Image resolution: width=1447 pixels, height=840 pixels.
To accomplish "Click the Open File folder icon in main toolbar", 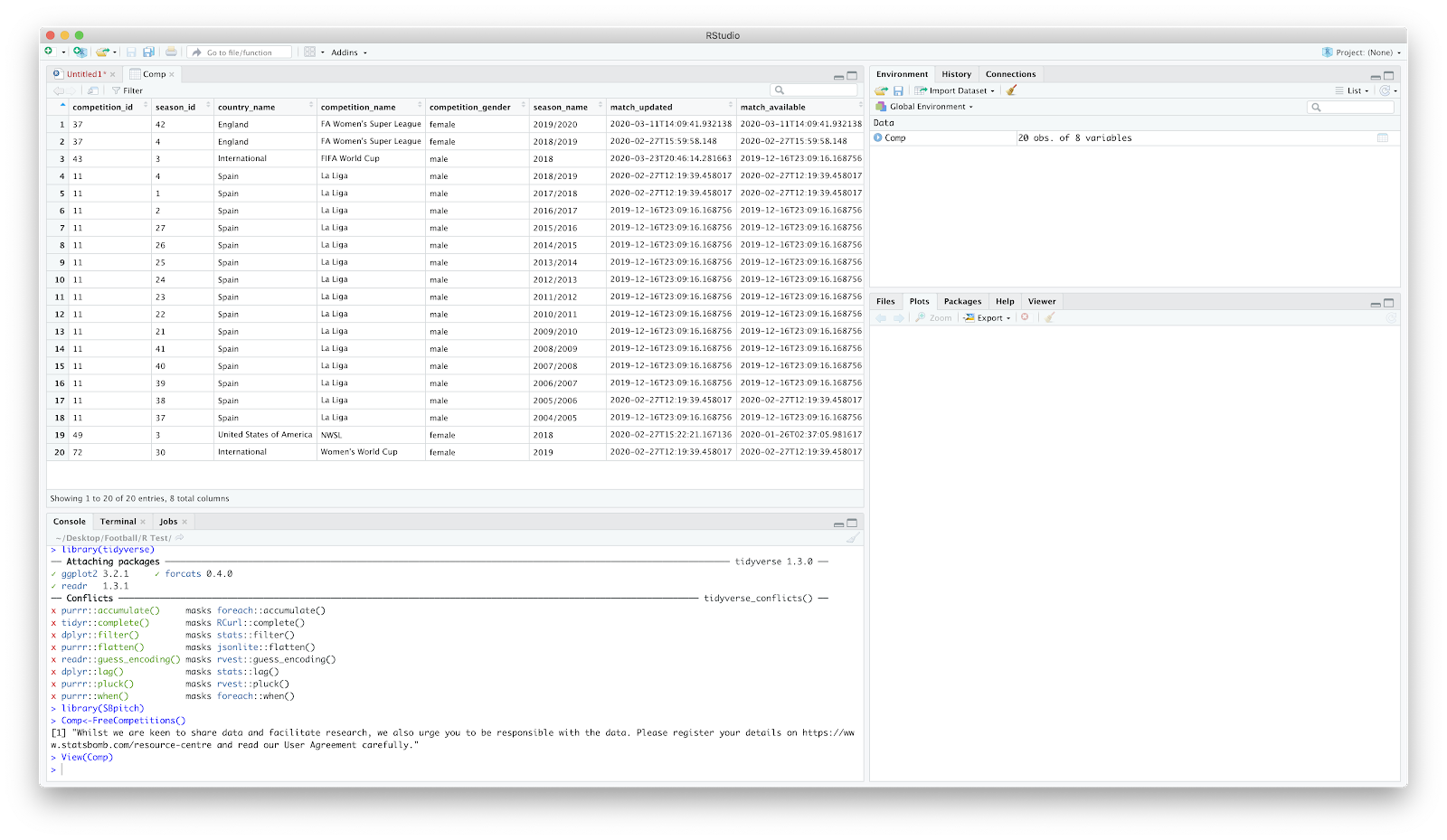I will pos(103,52).
